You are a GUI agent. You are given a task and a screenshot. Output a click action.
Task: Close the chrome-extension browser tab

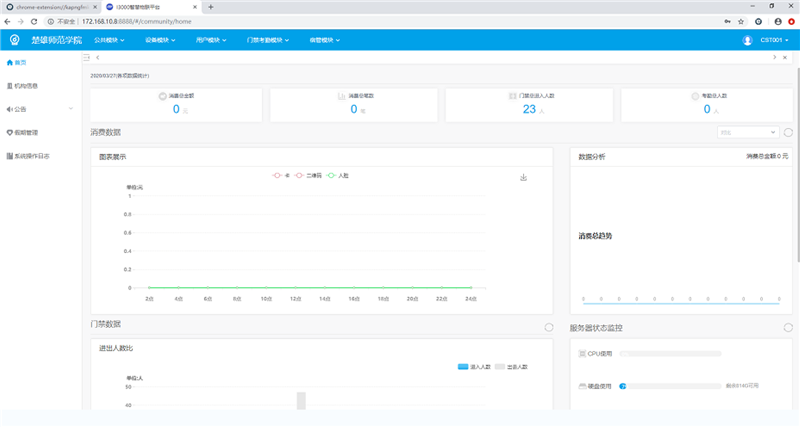pos(95,7)
